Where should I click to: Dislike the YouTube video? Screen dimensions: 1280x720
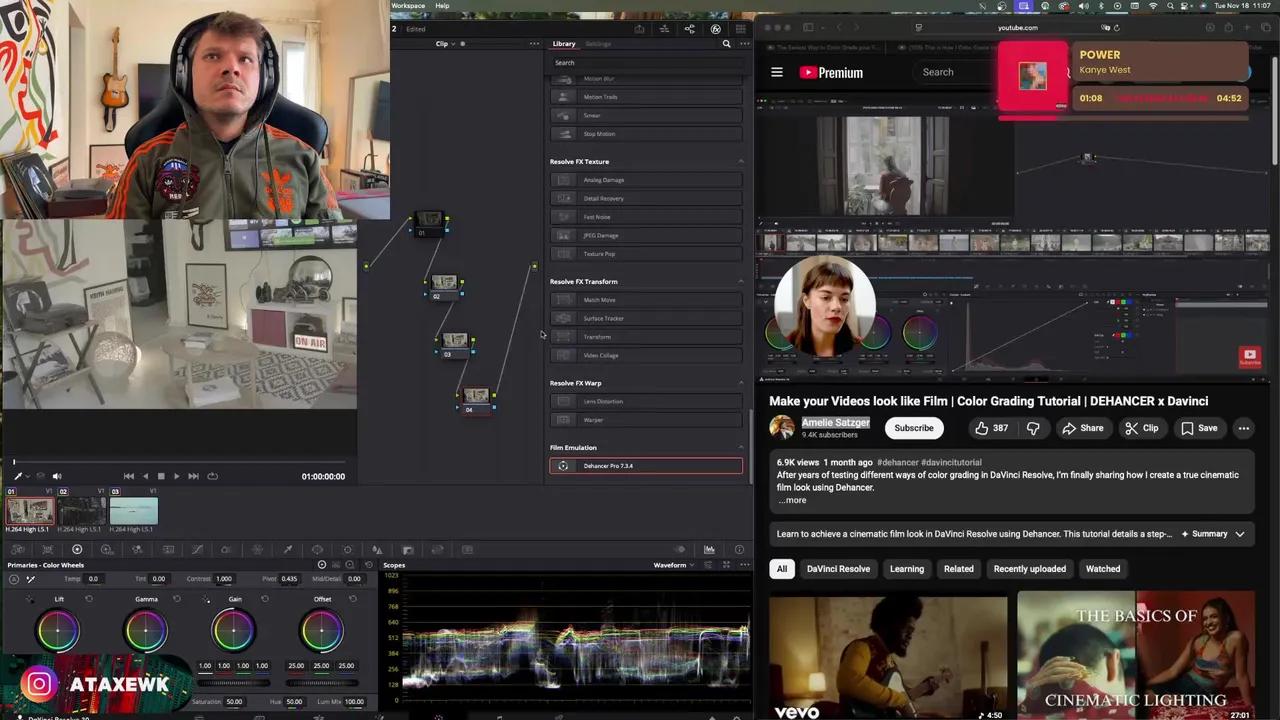pyautogui.click(x=1033, y=428)
